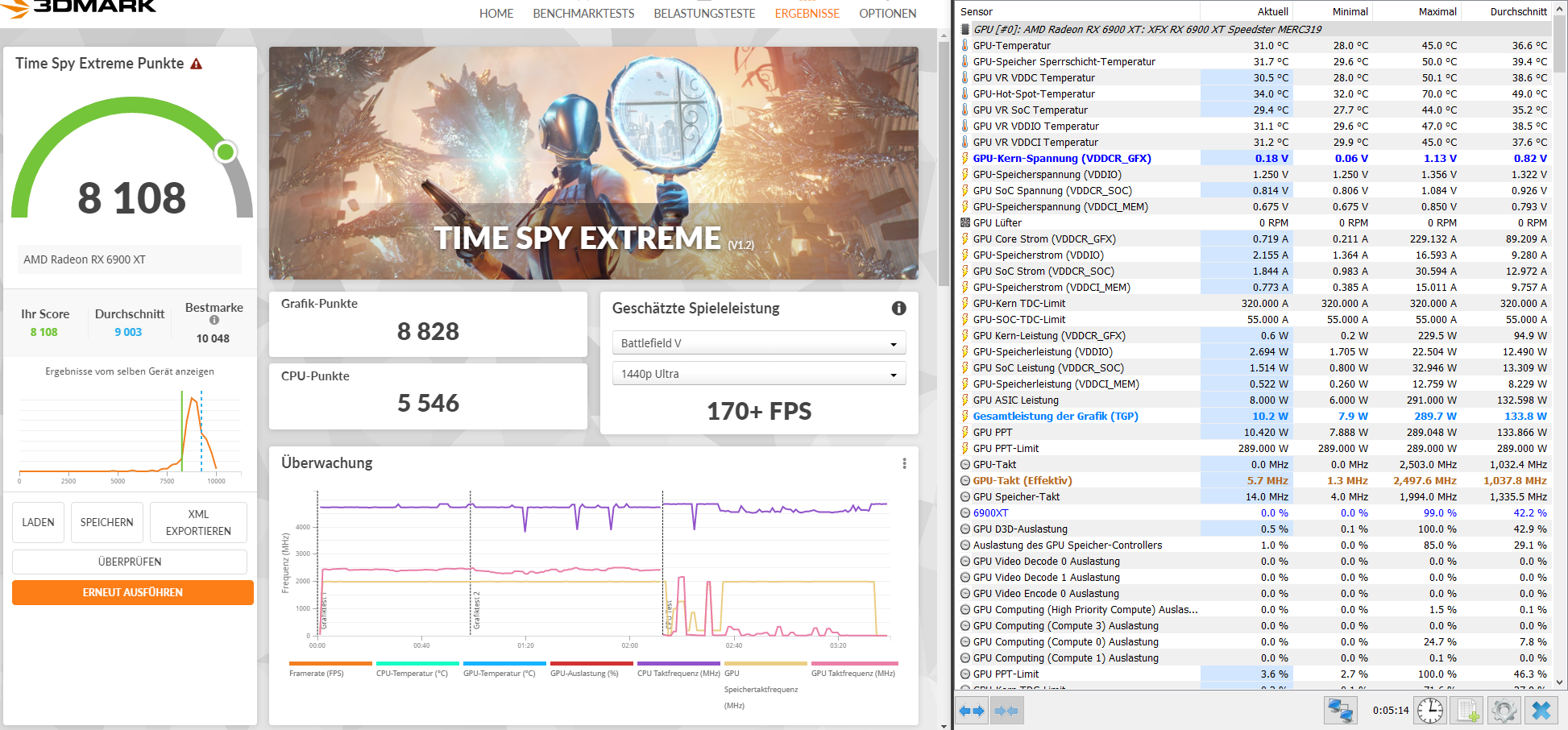This screenshot has width=1568, height=730.
Task: Click the lightning icon beside GPU Core Strom
Action: click(964, 238)
